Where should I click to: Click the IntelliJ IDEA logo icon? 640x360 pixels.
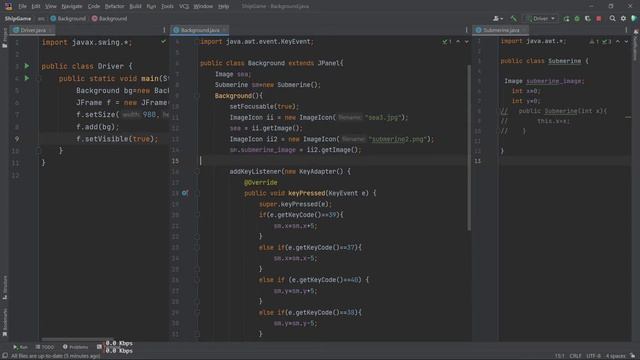point(8,6)
